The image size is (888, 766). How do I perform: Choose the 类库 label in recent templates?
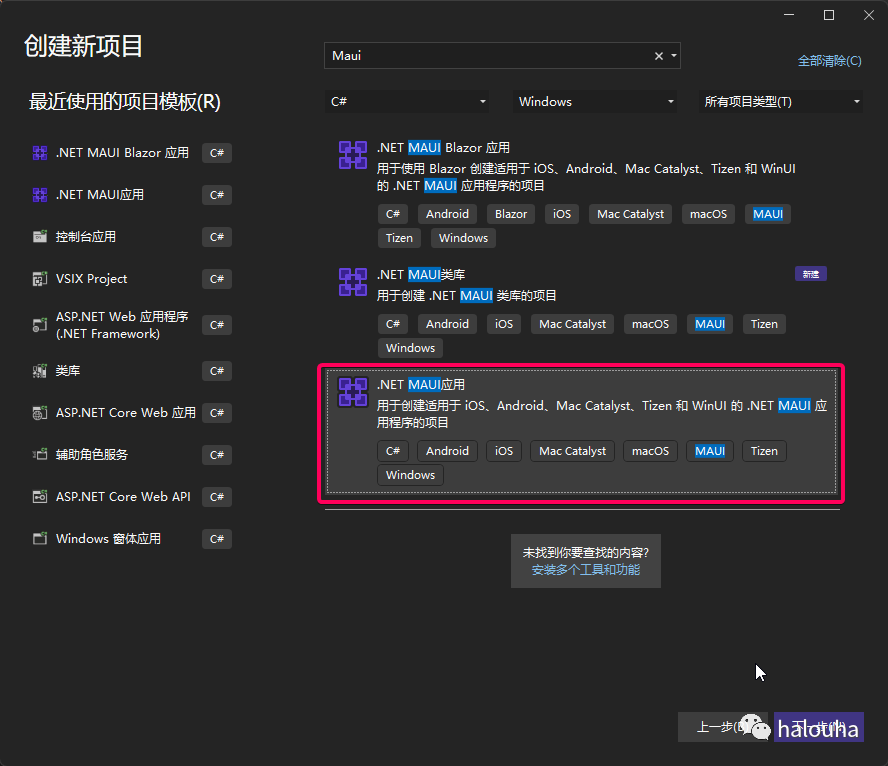[x=68, y=371]
